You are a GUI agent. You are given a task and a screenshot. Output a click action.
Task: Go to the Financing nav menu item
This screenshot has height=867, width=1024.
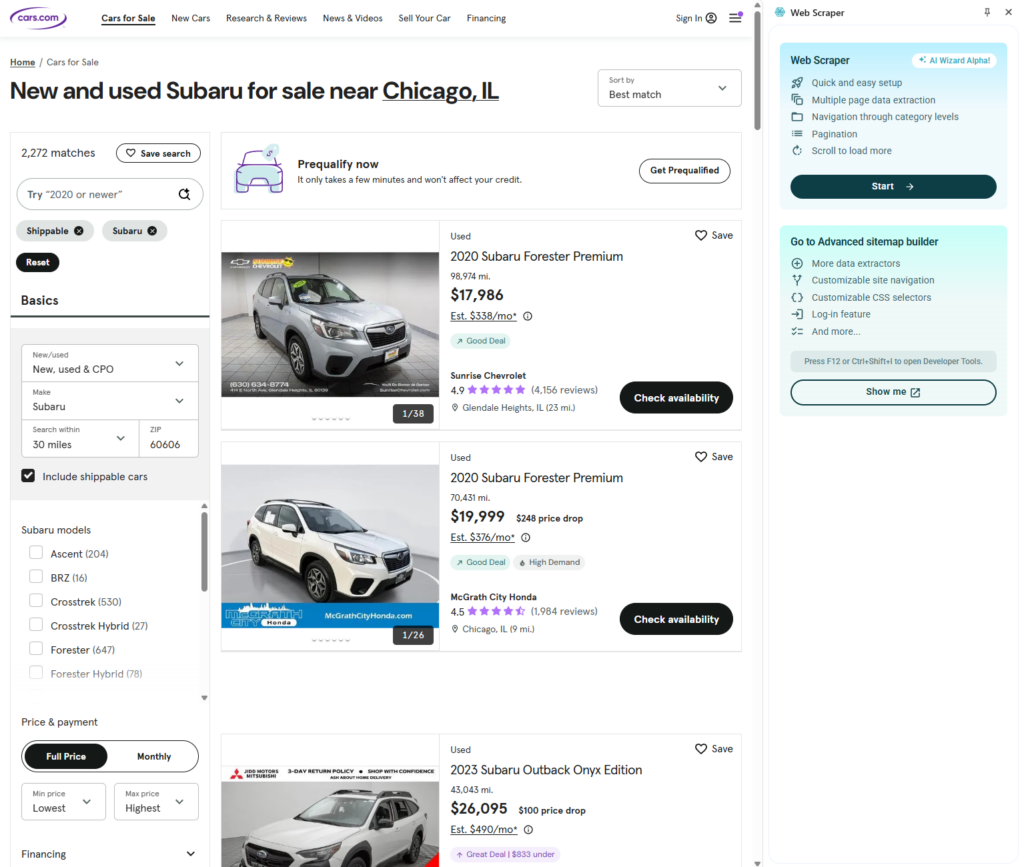click(x=486, y=18)
